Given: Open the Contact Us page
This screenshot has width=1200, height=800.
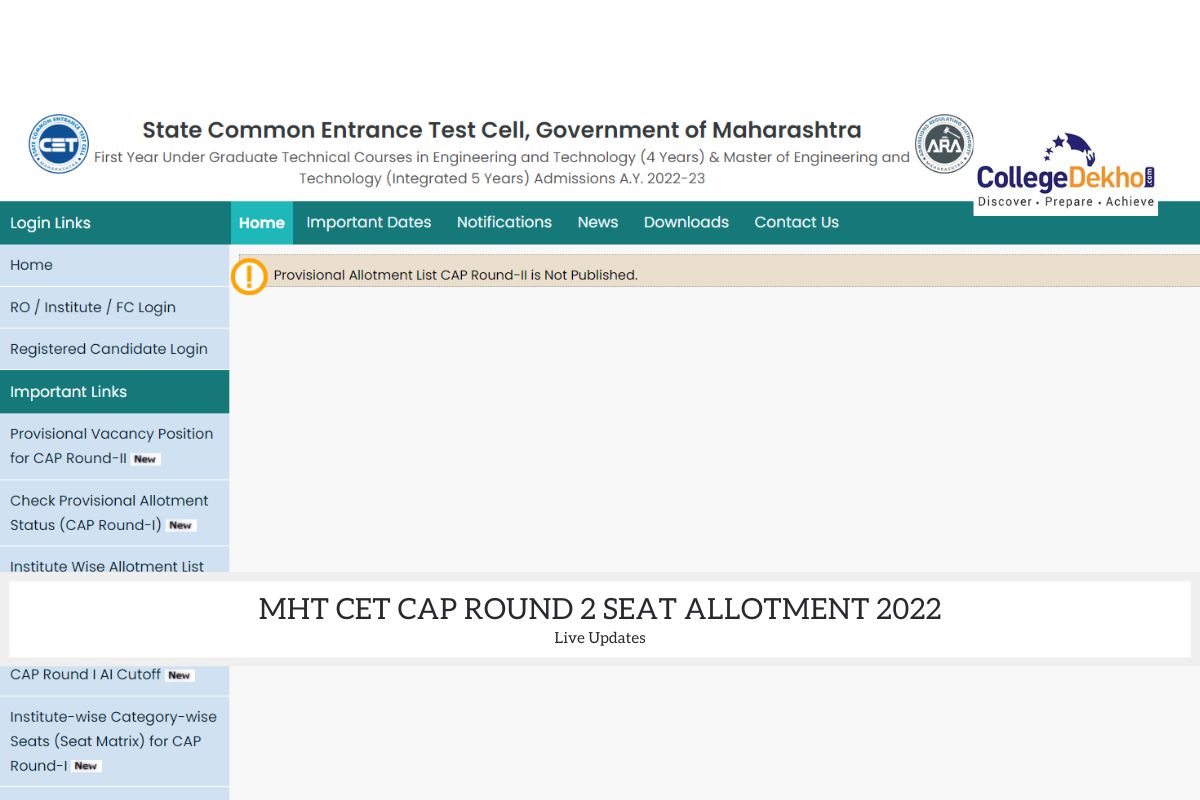Looking at the screenshot, I should pyautogui.click(x=796, y=222).
